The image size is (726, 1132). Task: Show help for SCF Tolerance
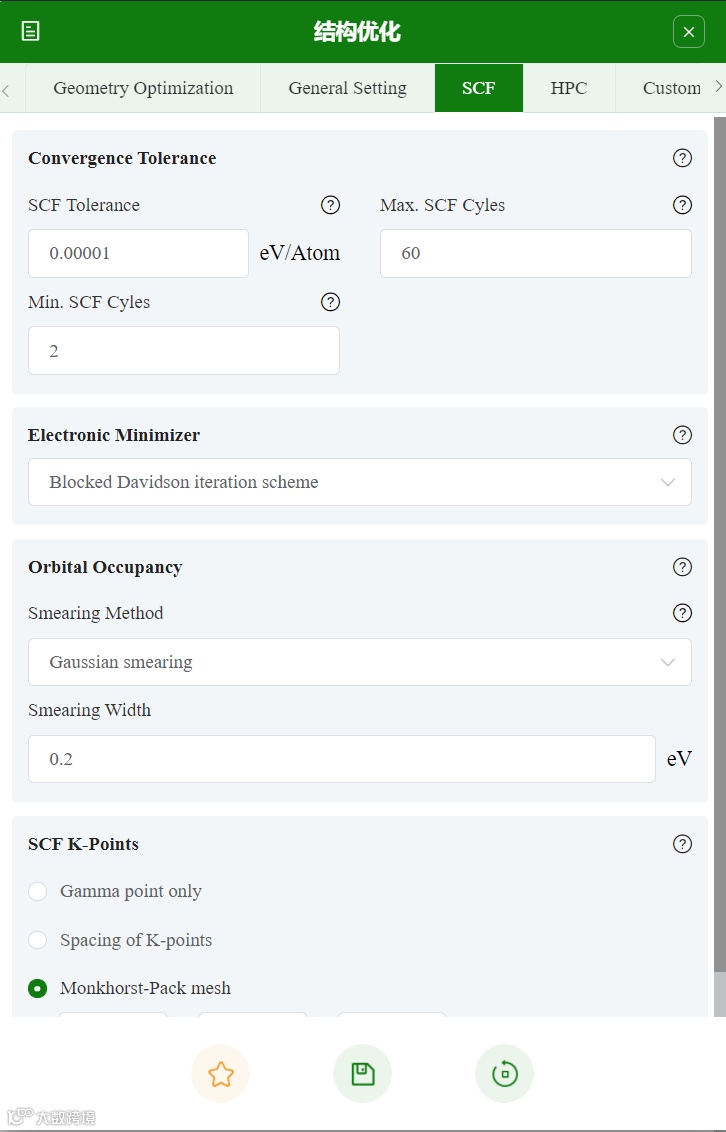point(330,205)
